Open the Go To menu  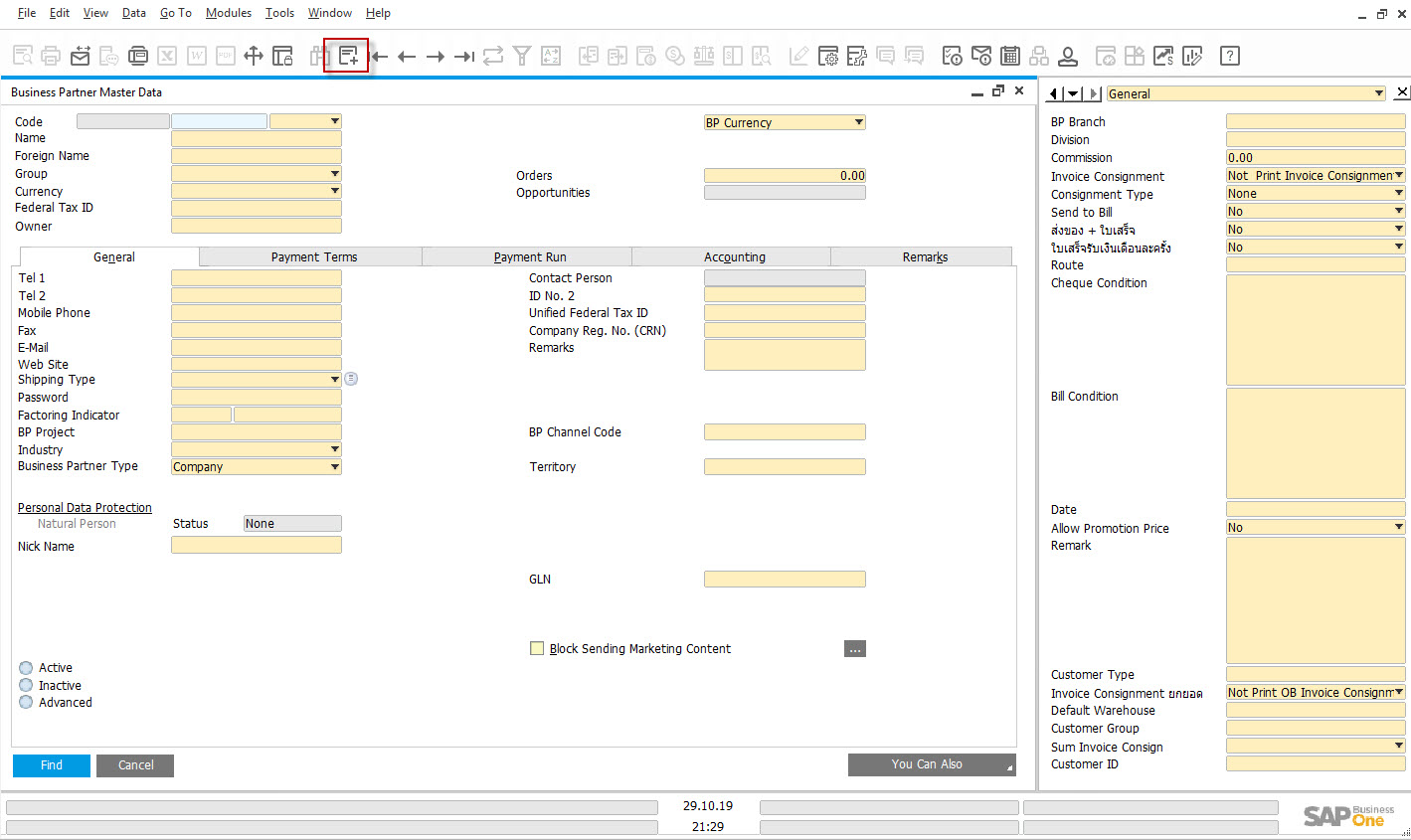coord(176,13)
